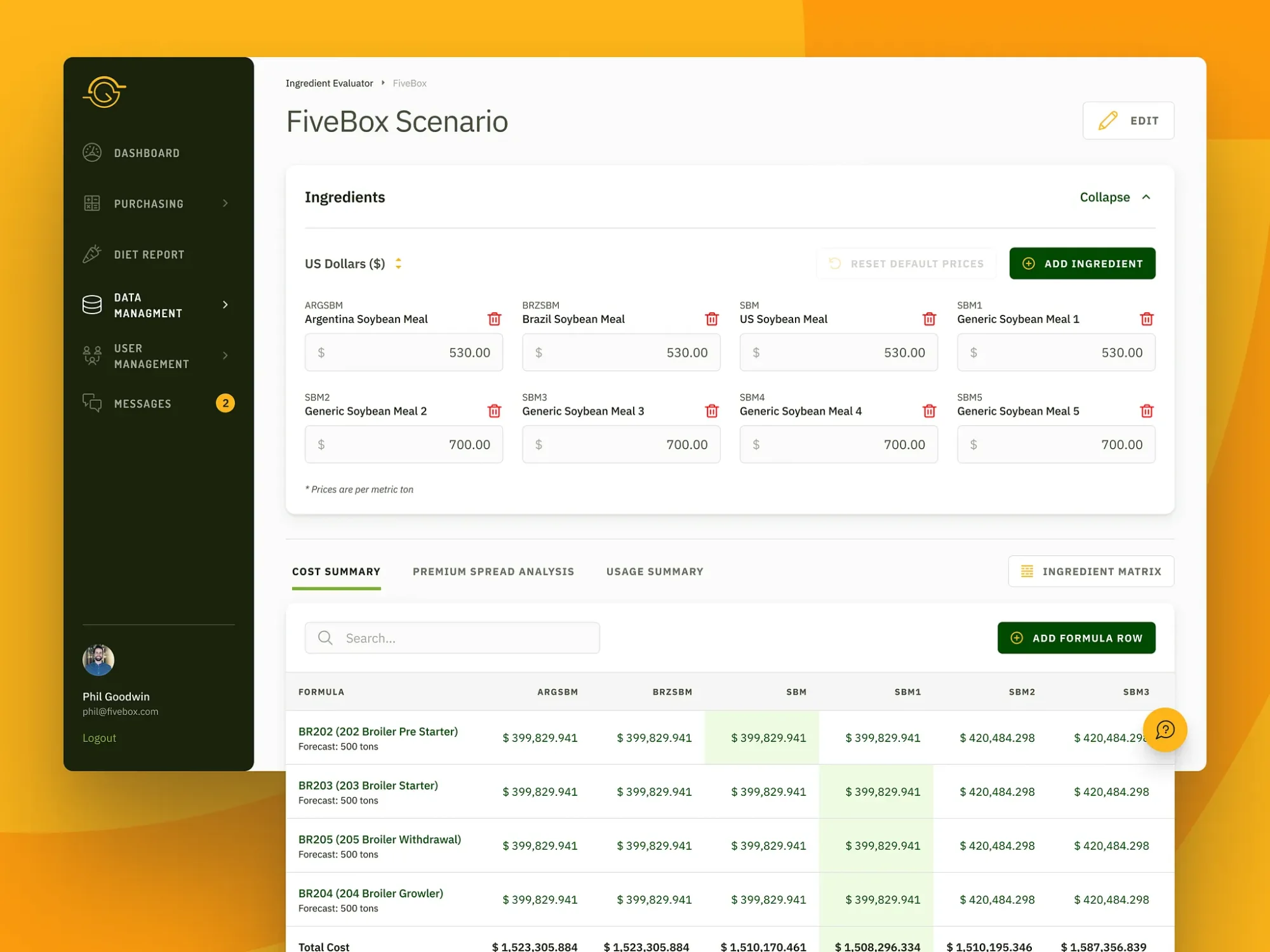The height and width of the screenshot is (952, 1270).
Task: Delete Generic Soybean Meal 3 ingredient
Action: pyautogui.click(x=712, y=411)
